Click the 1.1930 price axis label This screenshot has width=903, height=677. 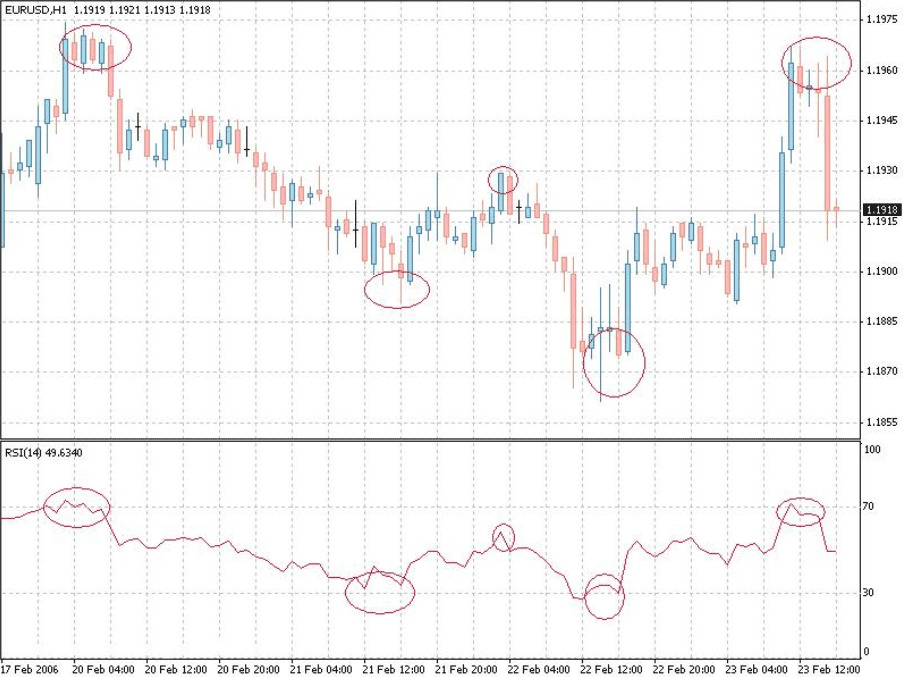(x=882, y=170)
